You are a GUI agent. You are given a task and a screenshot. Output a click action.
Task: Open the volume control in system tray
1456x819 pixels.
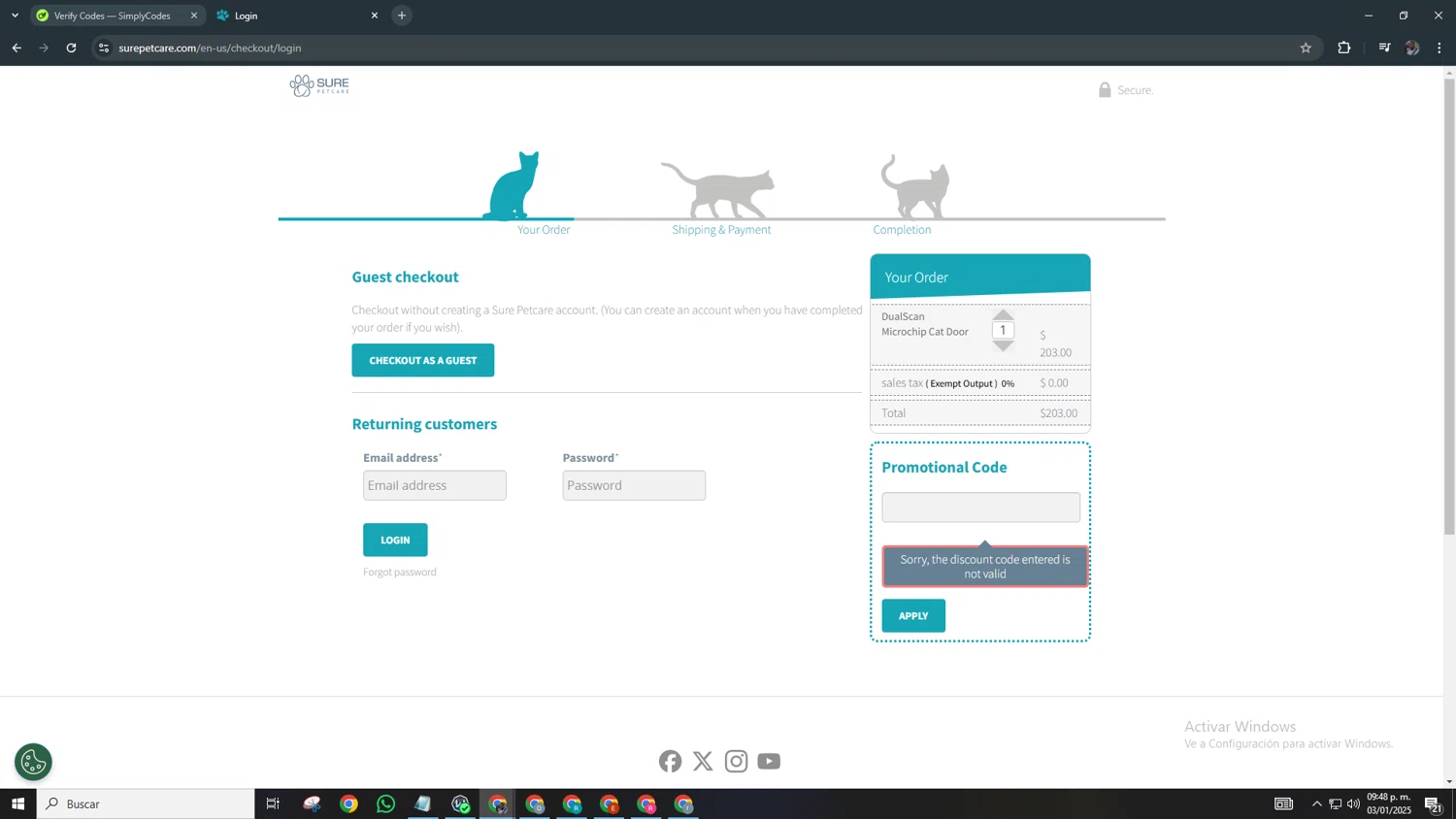tap(1353, 803)
